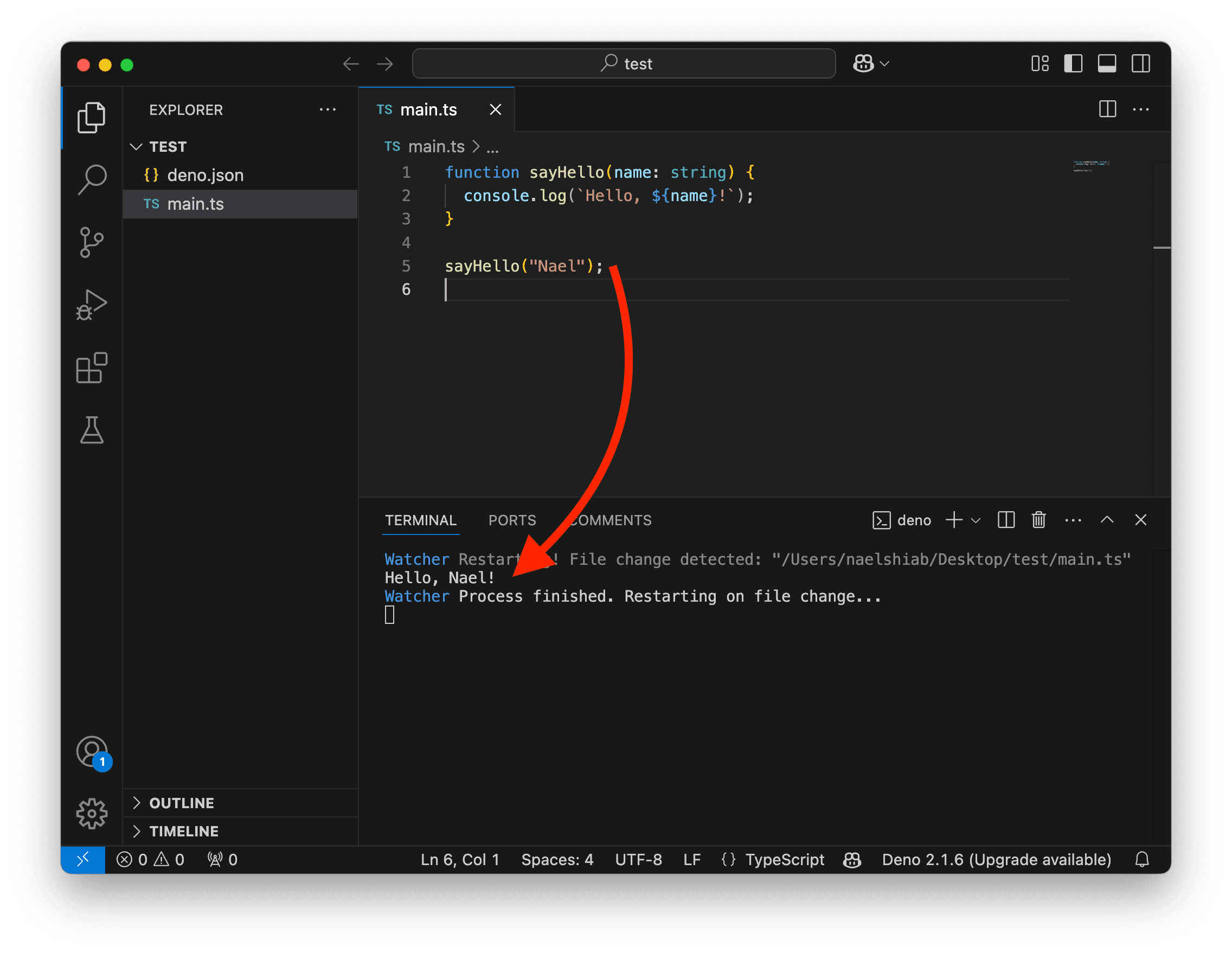The image size is (1232, 954).
Task: Open the notifications bell
Action: 1142,859
